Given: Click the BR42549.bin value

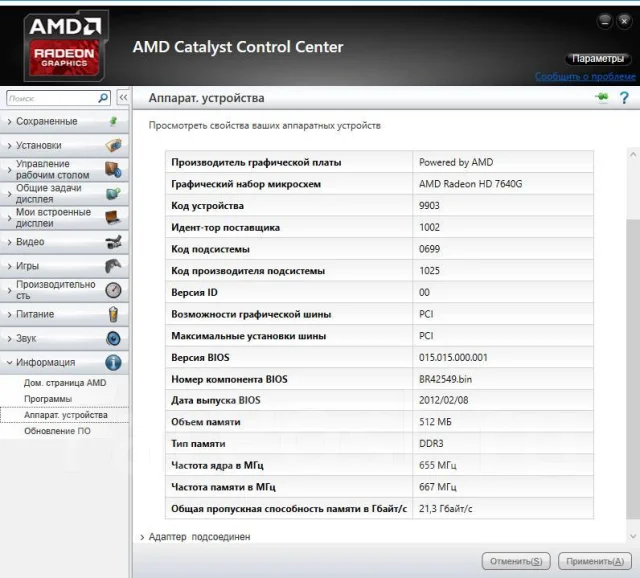Looking at the screenshot, I should click(445, 379).
